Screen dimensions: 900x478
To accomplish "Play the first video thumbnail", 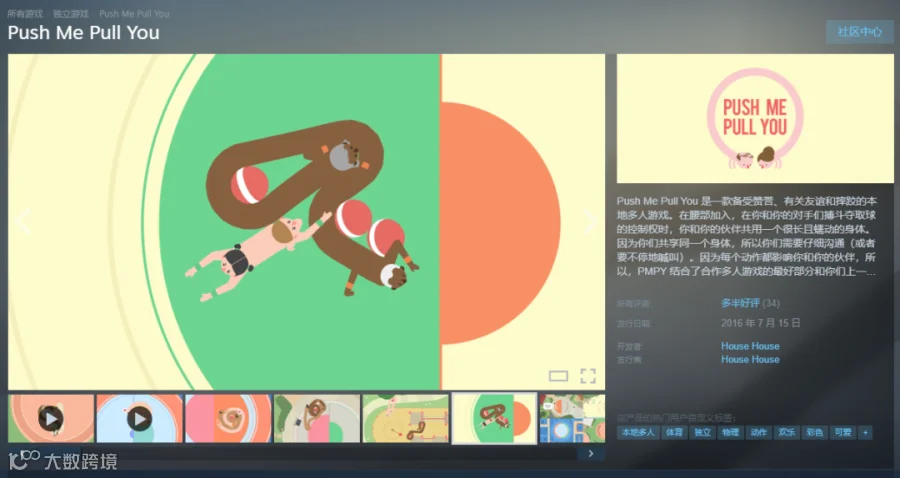I will coord(51,418).
